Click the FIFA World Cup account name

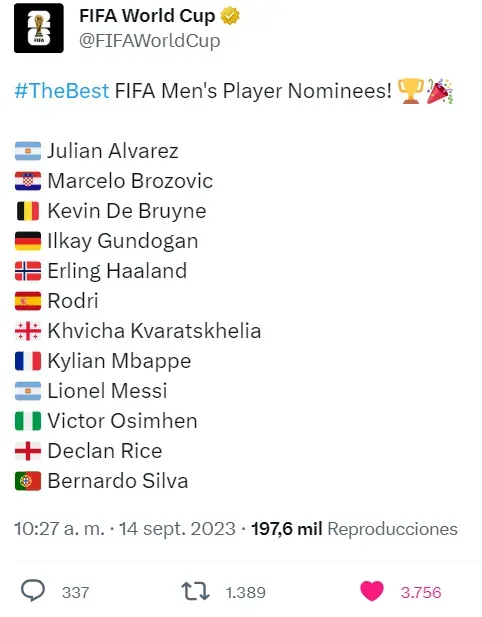(x=147, y=16)
